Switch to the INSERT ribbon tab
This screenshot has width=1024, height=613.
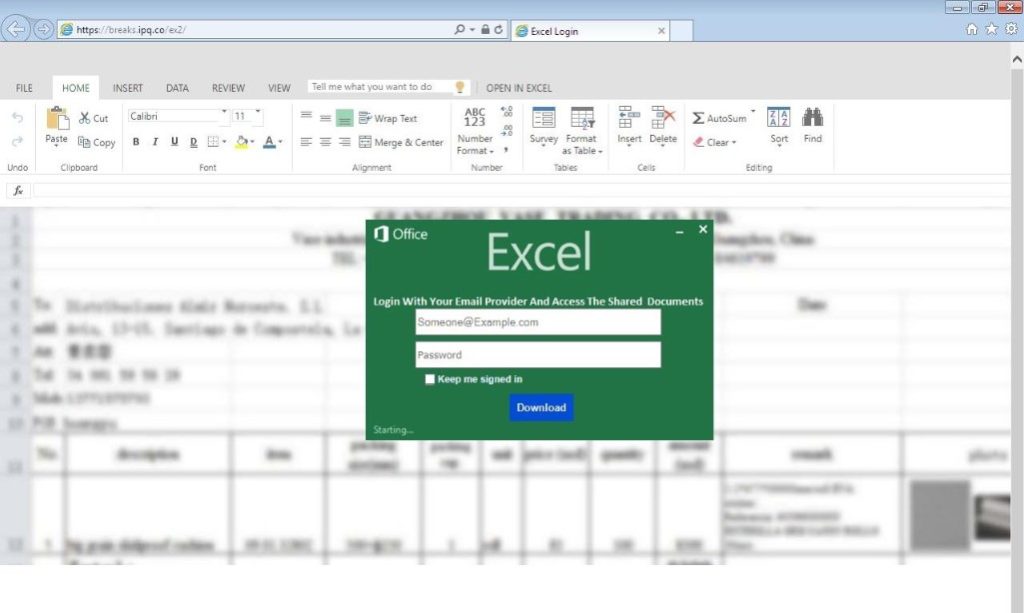pos(127,87)
